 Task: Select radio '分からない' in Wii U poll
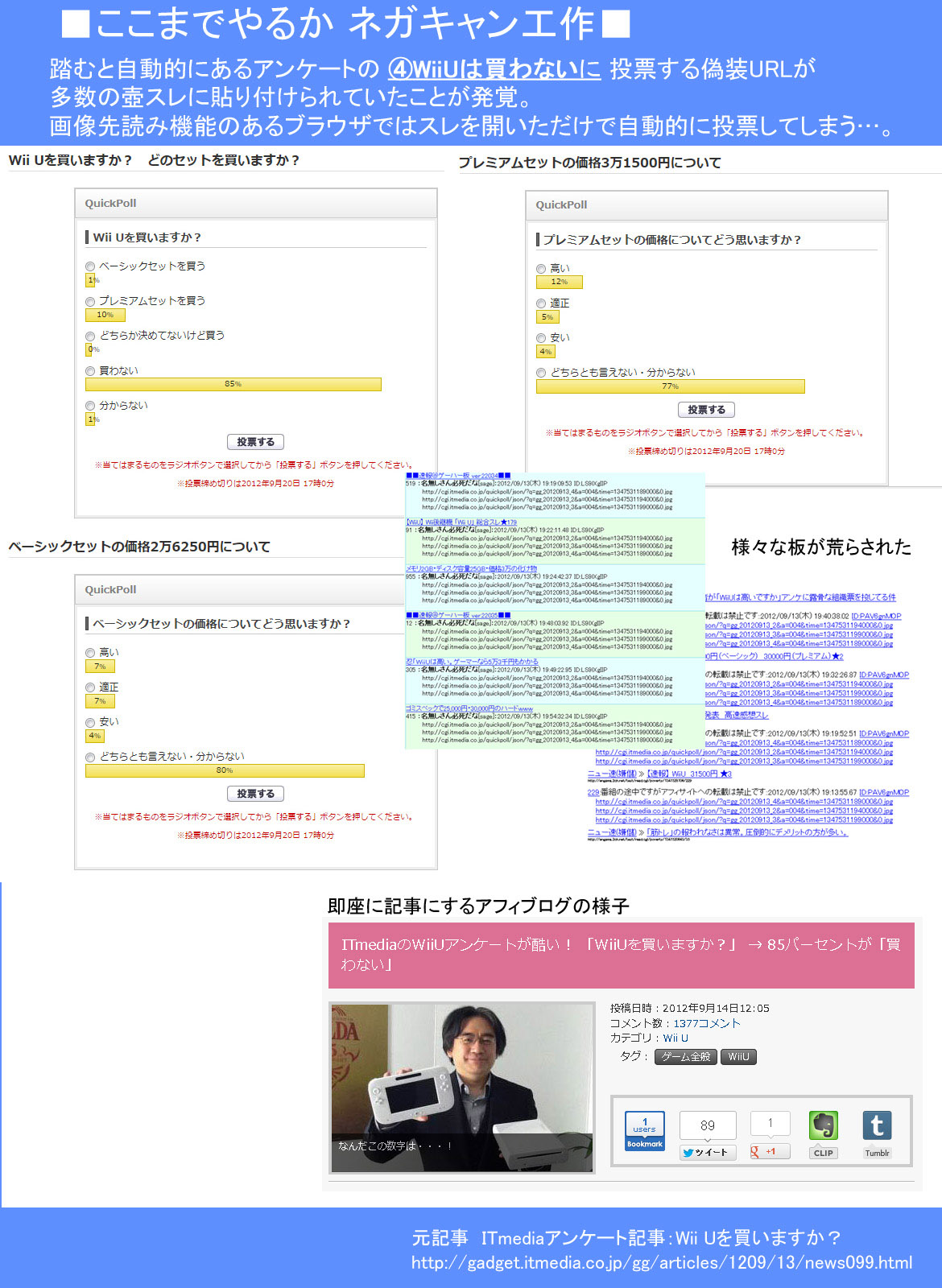(90, 406)
